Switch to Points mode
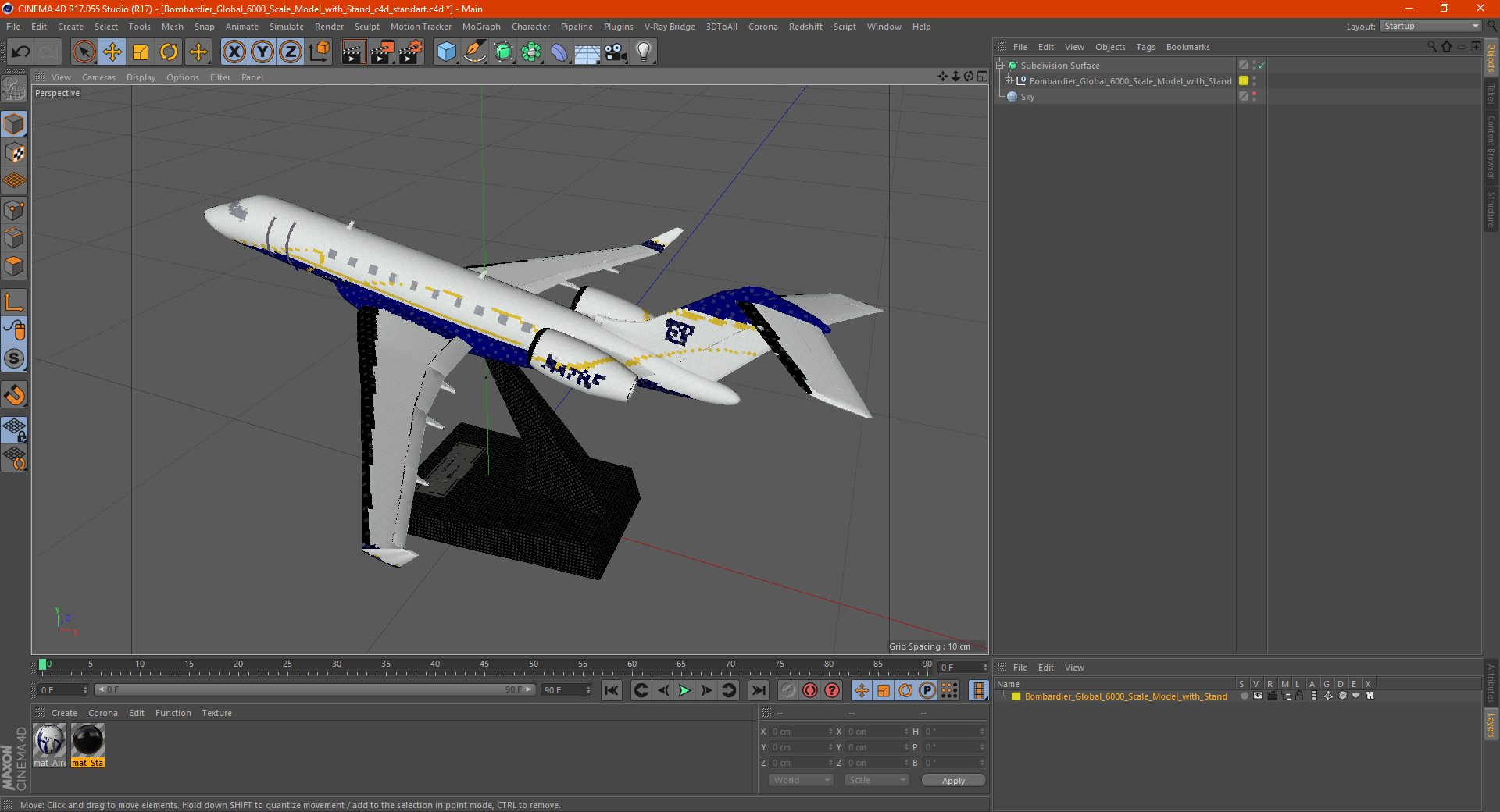The height and width of the screenshot is (812, 1500). click(15, 210)
